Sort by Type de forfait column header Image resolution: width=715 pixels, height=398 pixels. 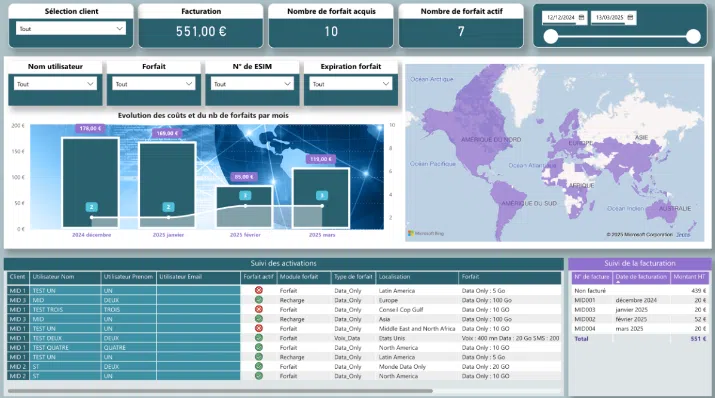click(x=353, y=277)
